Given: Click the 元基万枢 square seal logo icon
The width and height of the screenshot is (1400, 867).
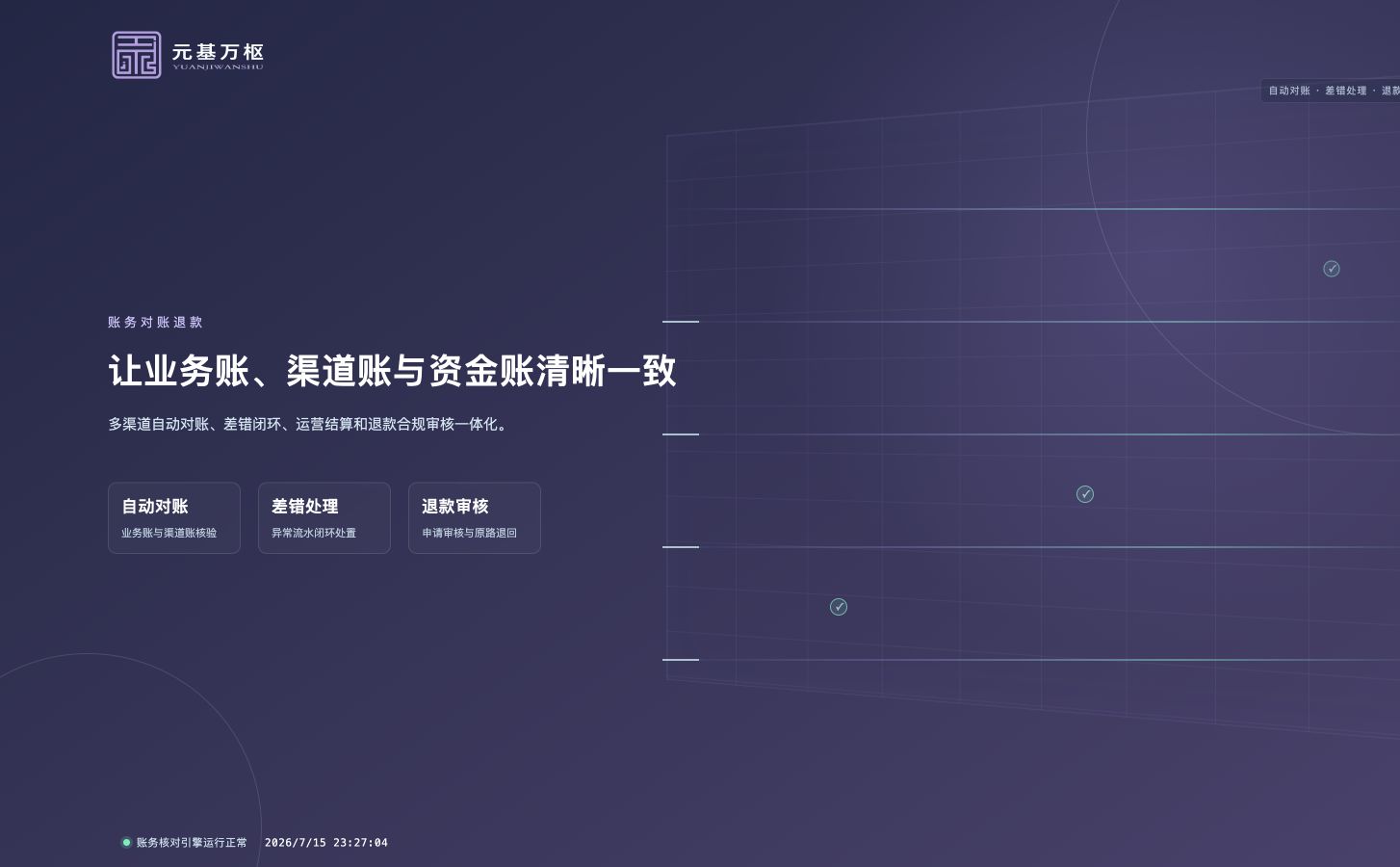Looking at the screenshot, I should tap(137, 55).
